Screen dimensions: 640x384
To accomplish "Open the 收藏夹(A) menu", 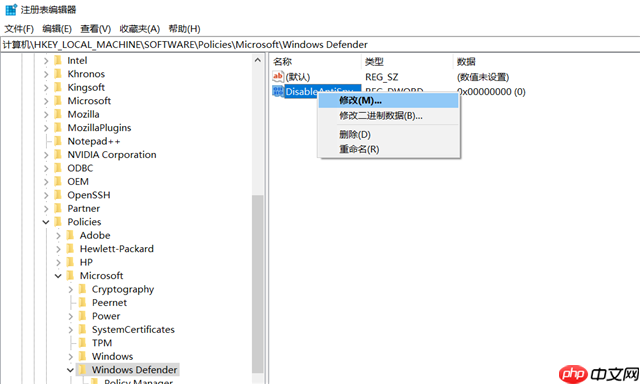I will coord(140,29).
